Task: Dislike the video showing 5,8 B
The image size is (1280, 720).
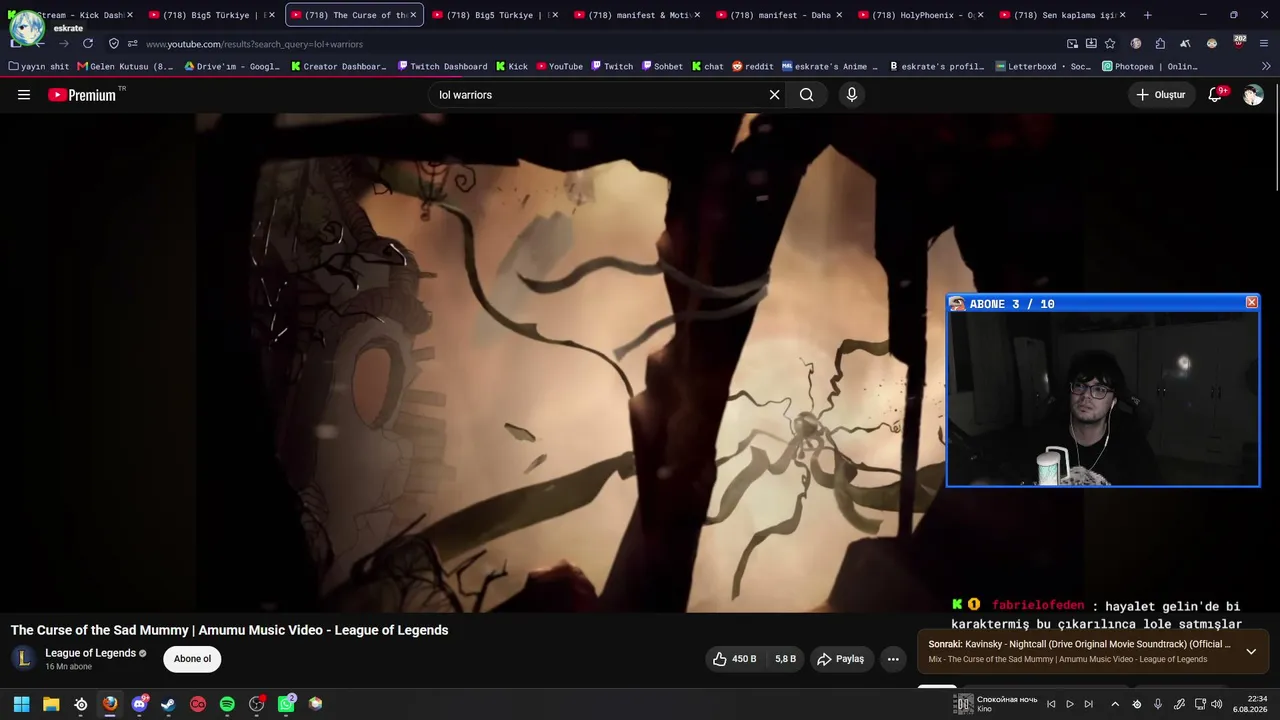Action: [x=785, y=659]
